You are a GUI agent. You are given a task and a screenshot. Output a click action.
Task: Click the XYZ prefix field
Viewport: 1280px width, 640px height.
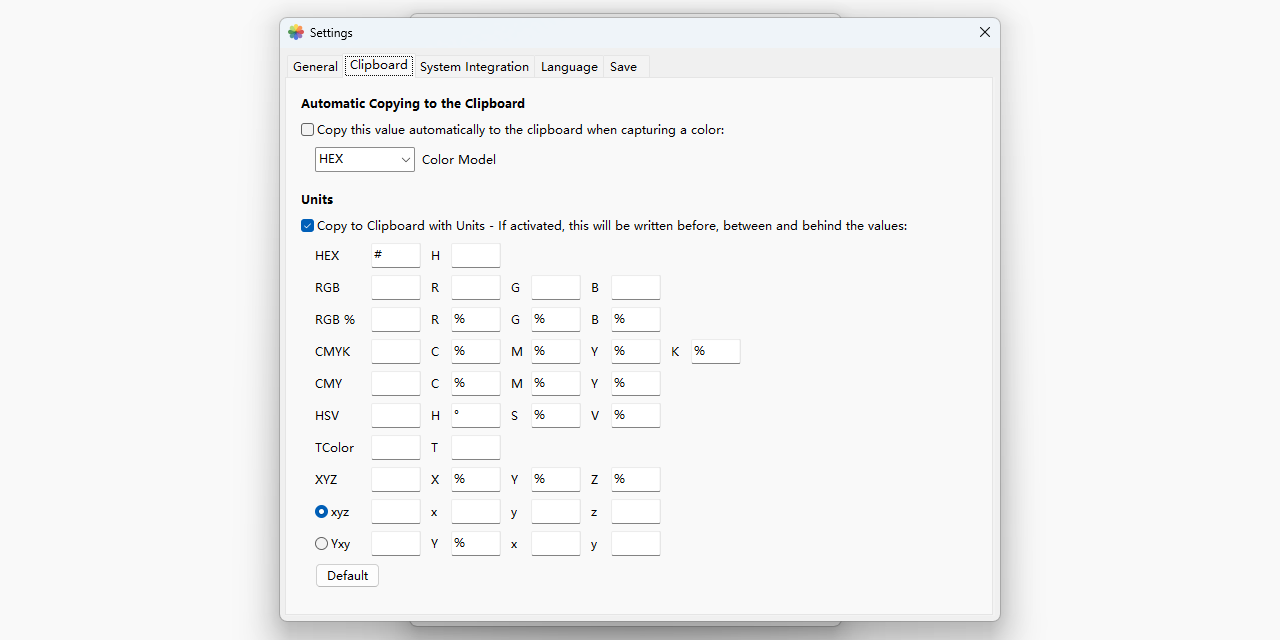click(396, 480)
